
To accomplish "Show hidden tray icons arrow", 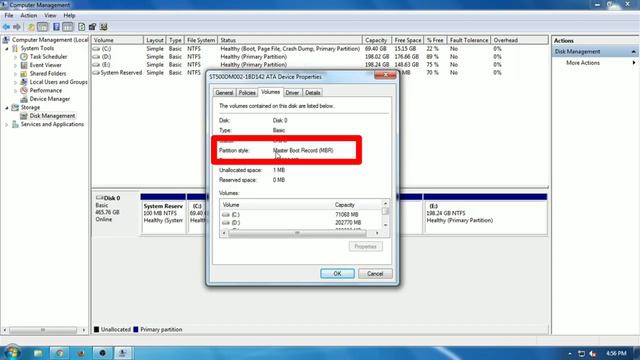I will click(570, 353).
